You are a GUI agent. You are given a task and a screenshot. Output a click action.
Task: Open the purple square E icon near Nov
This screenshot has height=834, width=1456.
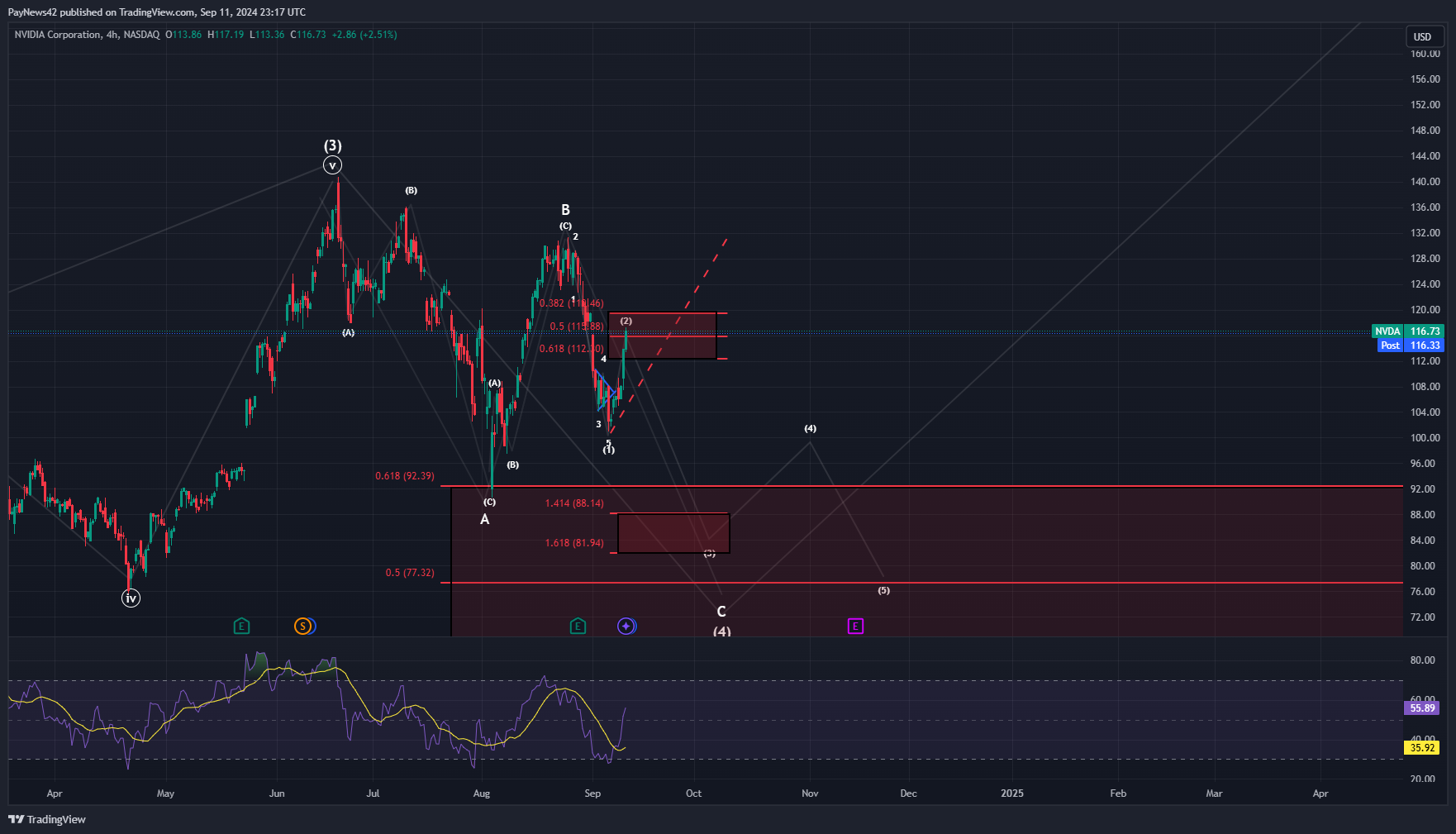point(855,626)
